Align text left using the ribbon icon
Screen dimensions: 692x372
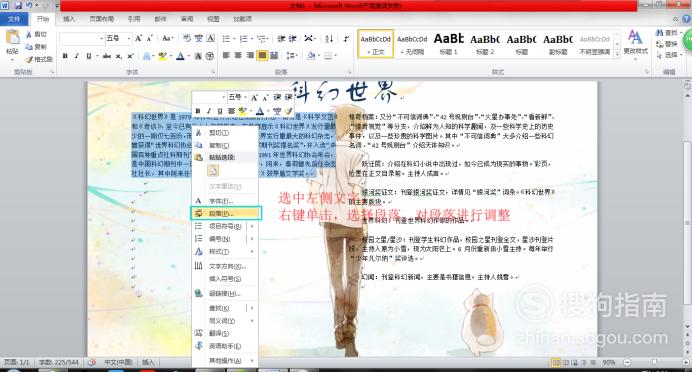pyautogui.click(x=226, y=56)
